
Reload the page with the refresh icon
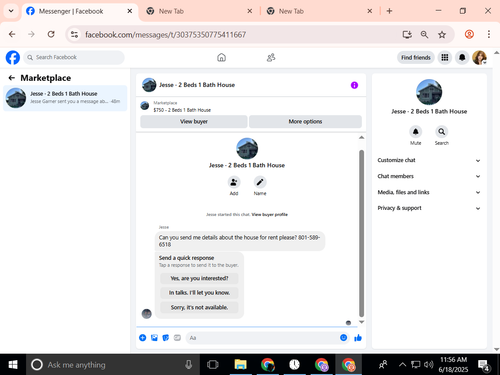coord(51,34)
